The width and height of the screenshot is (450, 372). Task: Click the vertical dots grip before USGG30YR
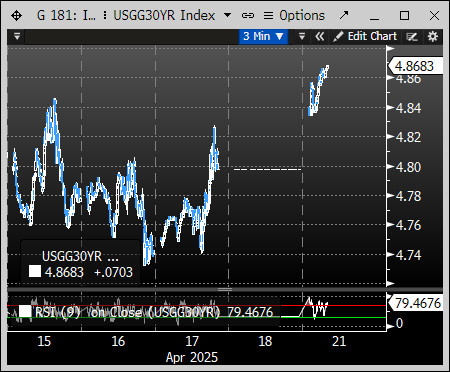point(105,15)
